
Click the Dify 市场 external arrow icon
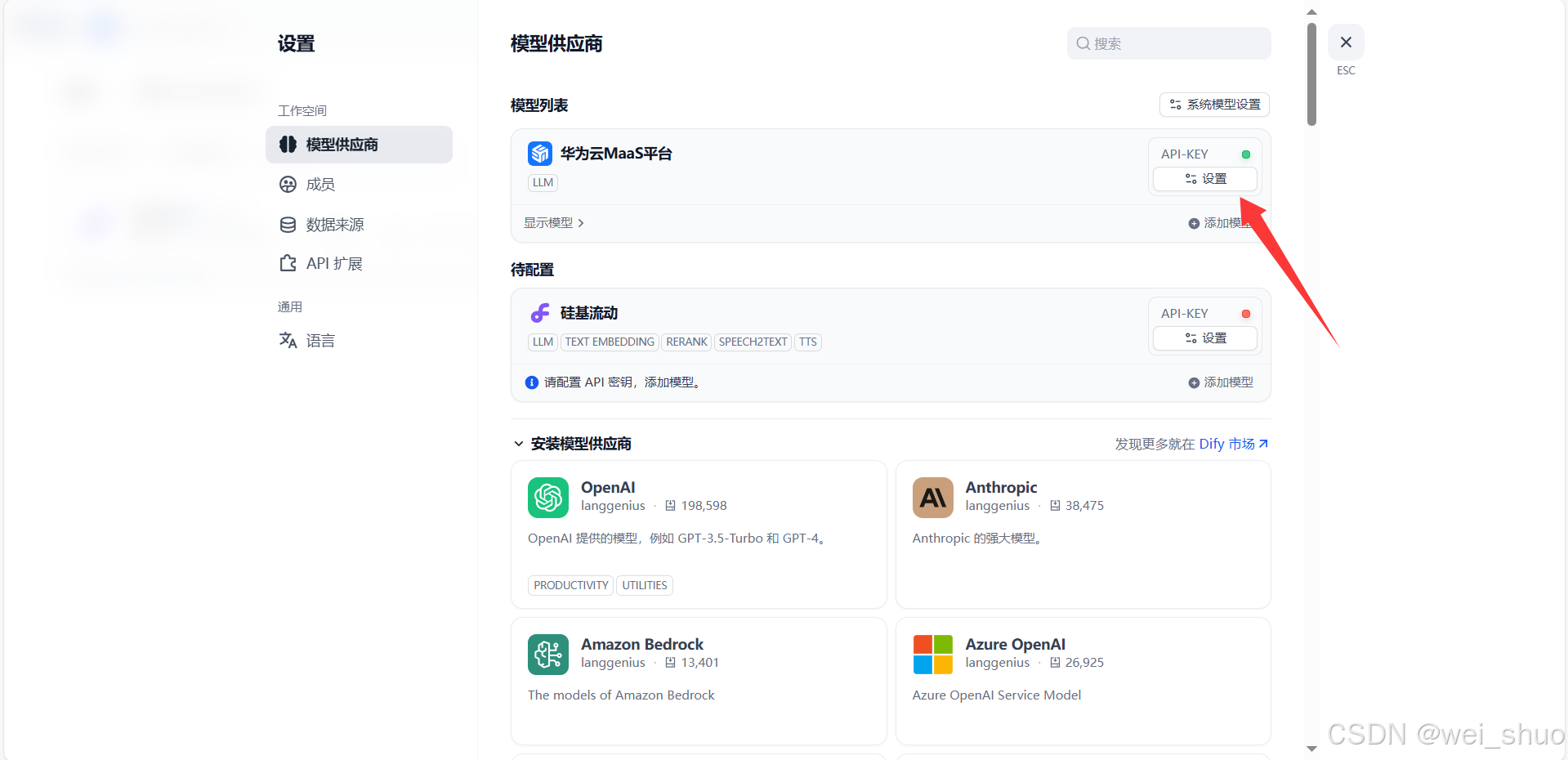tap(1263, 444)
